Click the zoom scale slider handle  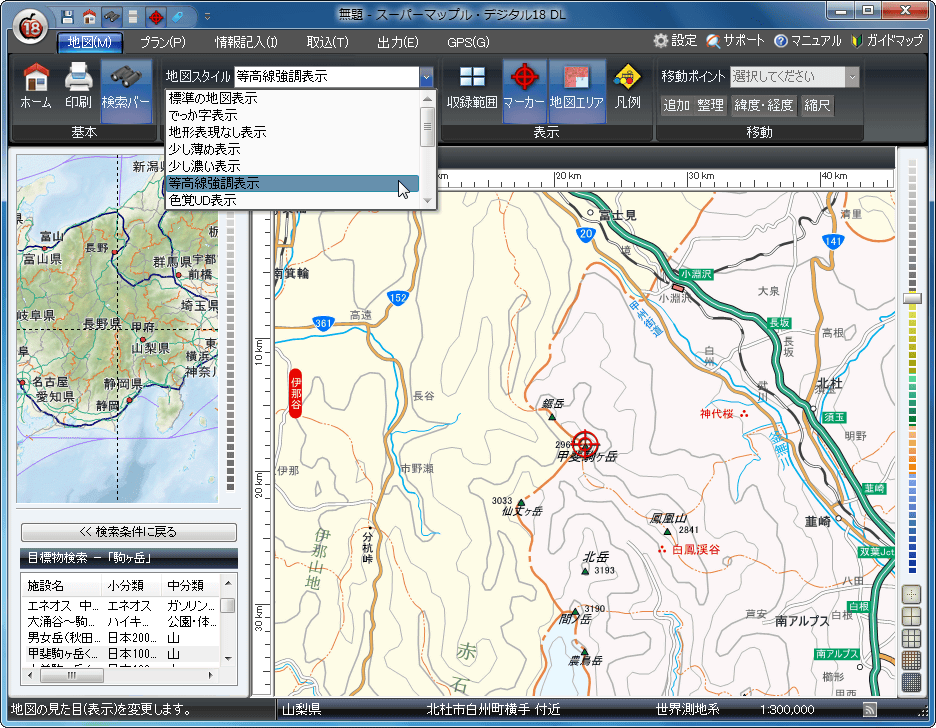click(x=912, y=298)
